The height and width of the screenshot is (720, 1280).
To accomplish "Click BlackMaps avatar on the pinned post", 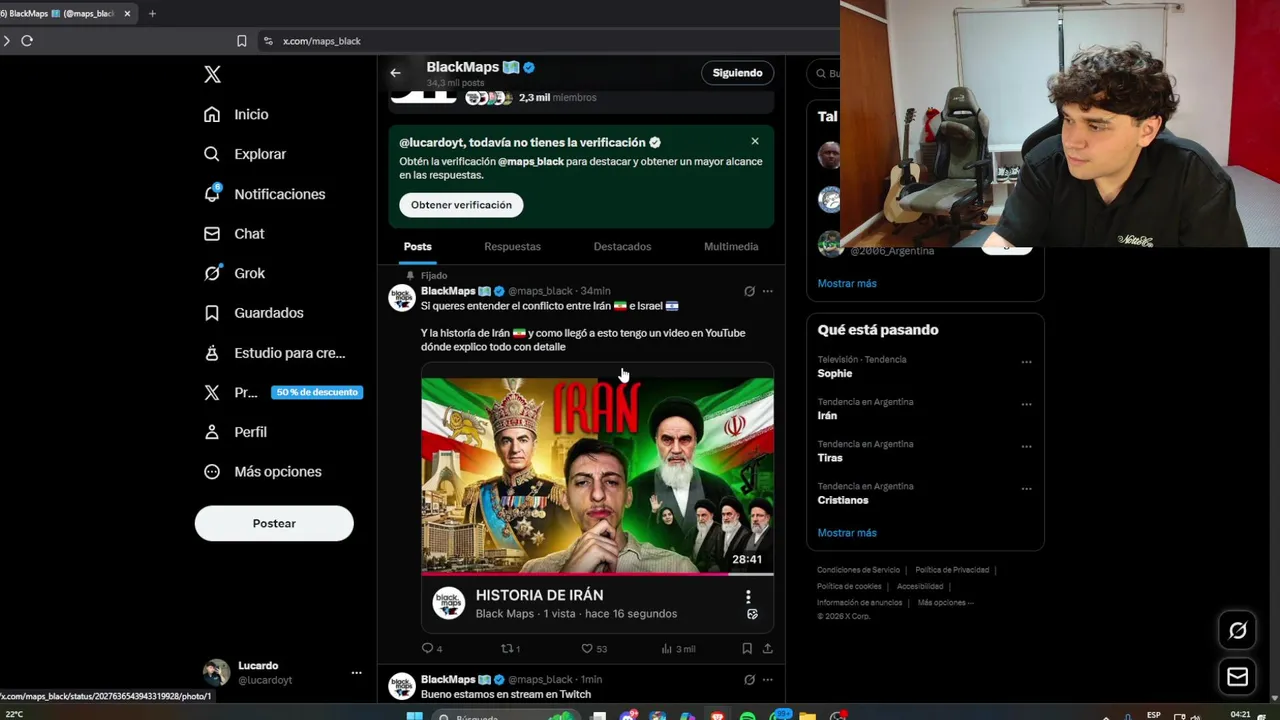I will 402,297.
